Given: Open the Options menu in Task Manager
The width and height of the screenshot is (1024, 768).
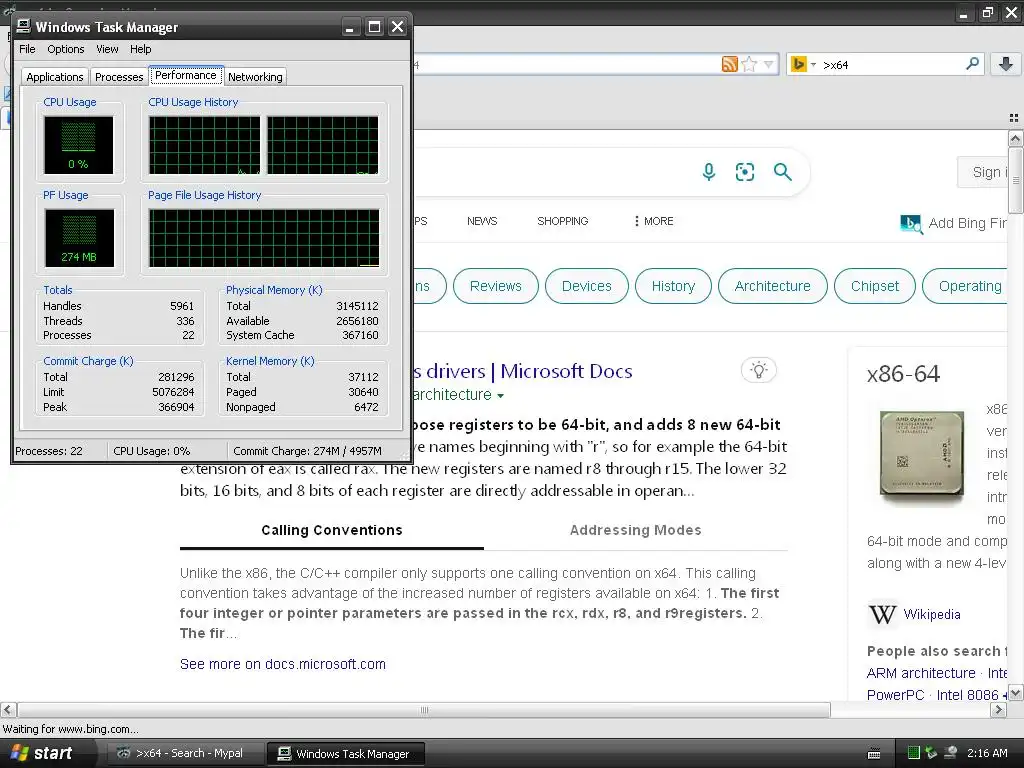Looking at the screenshot, I should click(65, 49).
